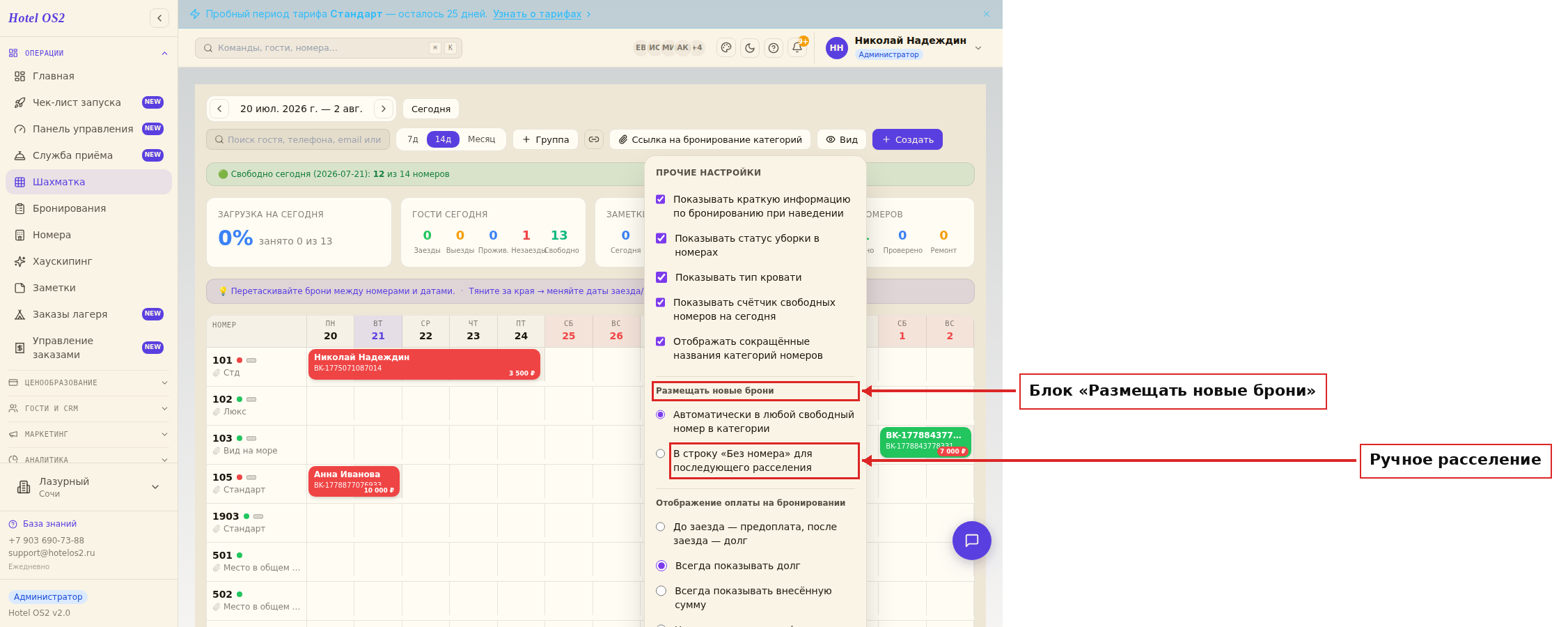Collapse the sidebar with arrow button

pyautogui.click(x=159, y=18)
